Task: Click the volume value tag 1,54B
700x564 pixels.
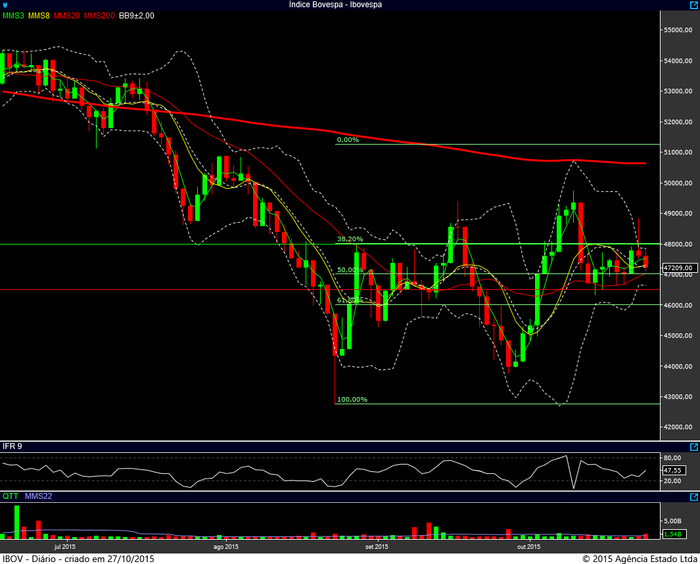Action: pos(673,534)
